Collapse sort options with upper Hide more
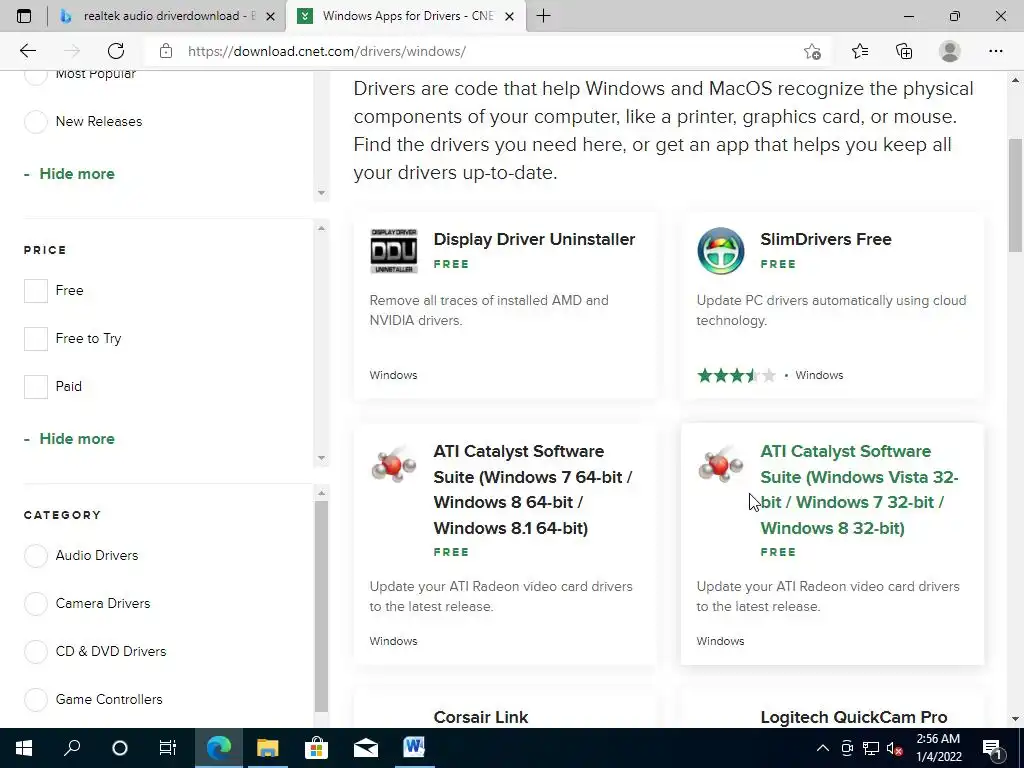Image resolution: width=1024 pixels, height=768 pixels. [76, 174]
